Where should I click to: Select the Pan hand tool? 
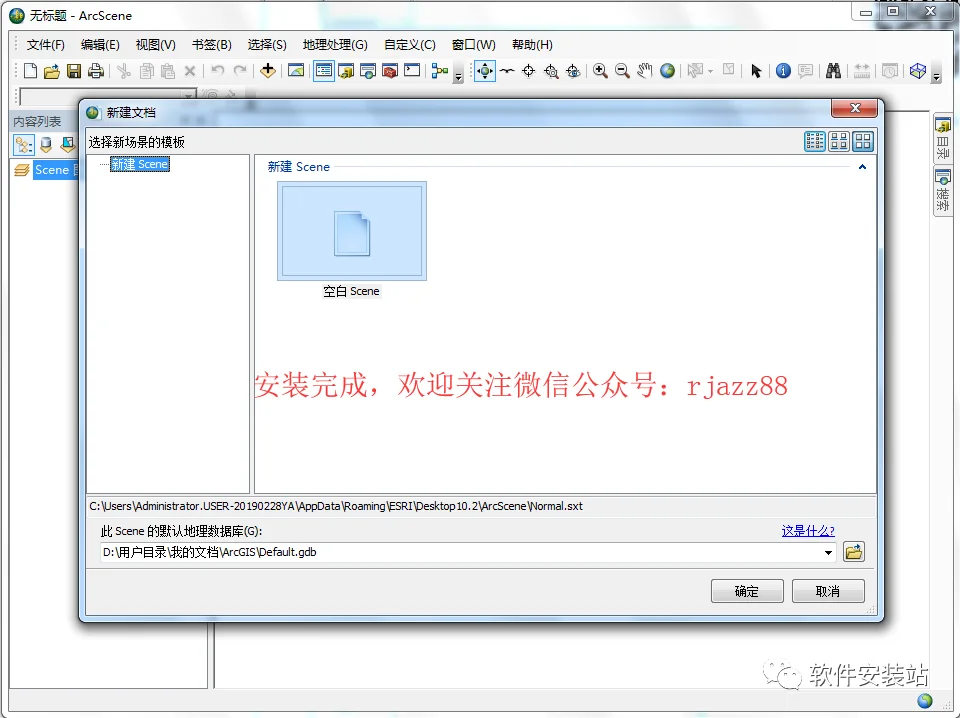pos(645,71)
